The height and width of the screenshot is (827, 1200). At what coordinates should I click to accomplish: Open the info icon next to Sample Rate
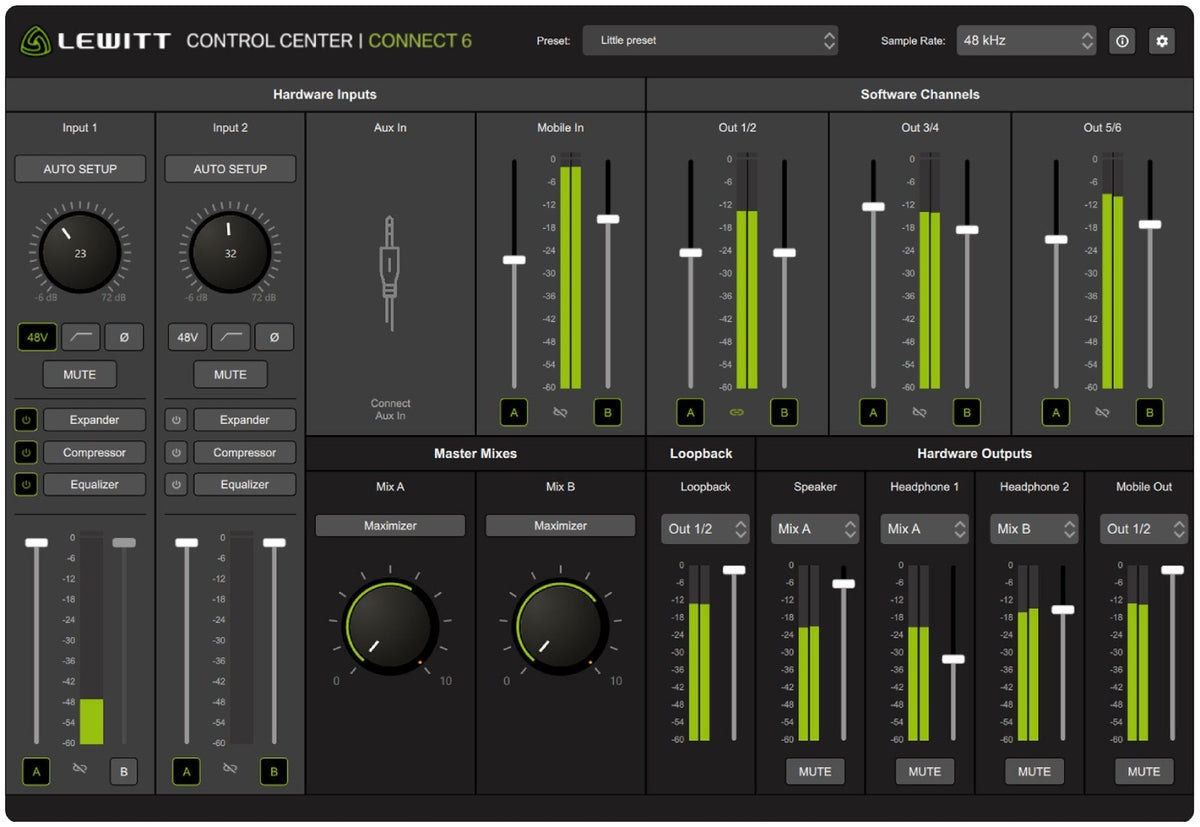point(1122,41)
